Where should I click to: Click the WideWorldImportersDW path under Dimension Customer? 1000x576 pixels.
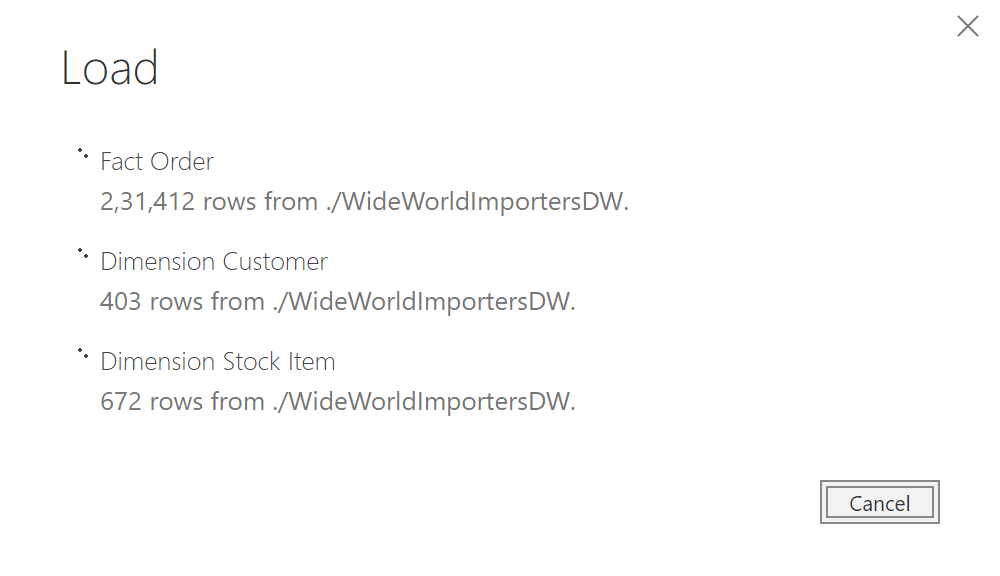pos(424,302)
